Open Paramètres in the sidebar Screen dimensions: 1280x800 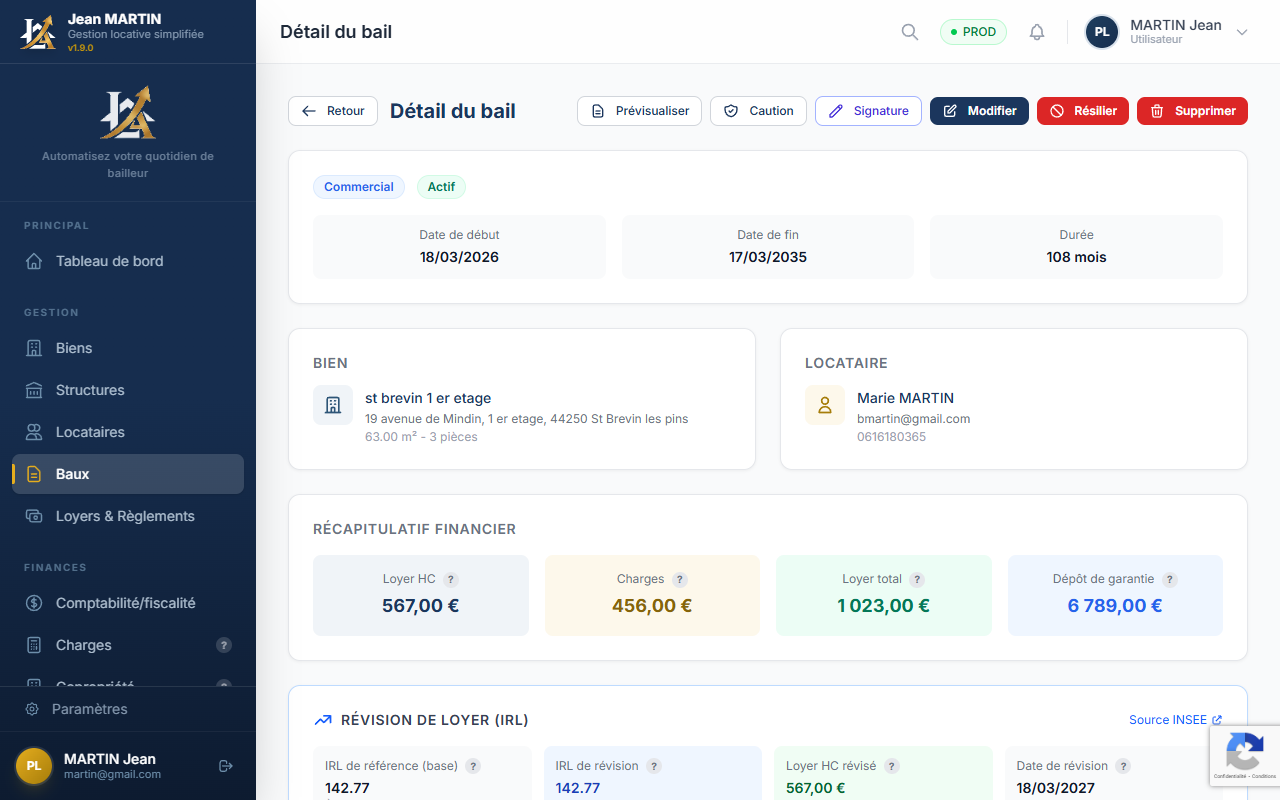click(x=89, y=709)
